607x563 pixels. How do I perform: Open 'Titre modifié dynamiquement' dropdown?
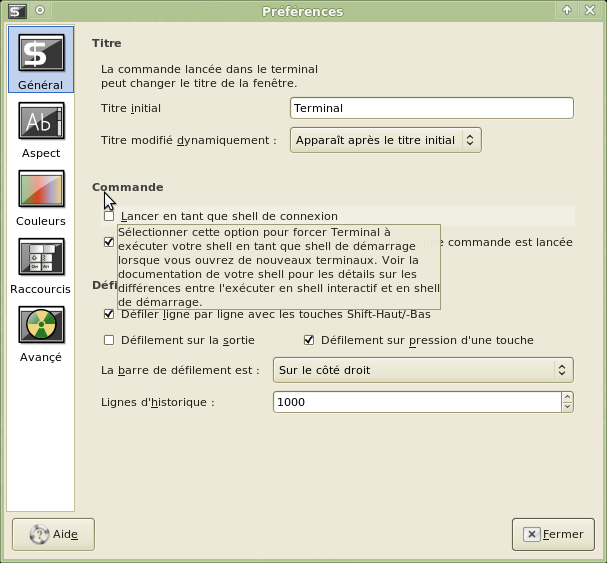[x=385, y=140]
